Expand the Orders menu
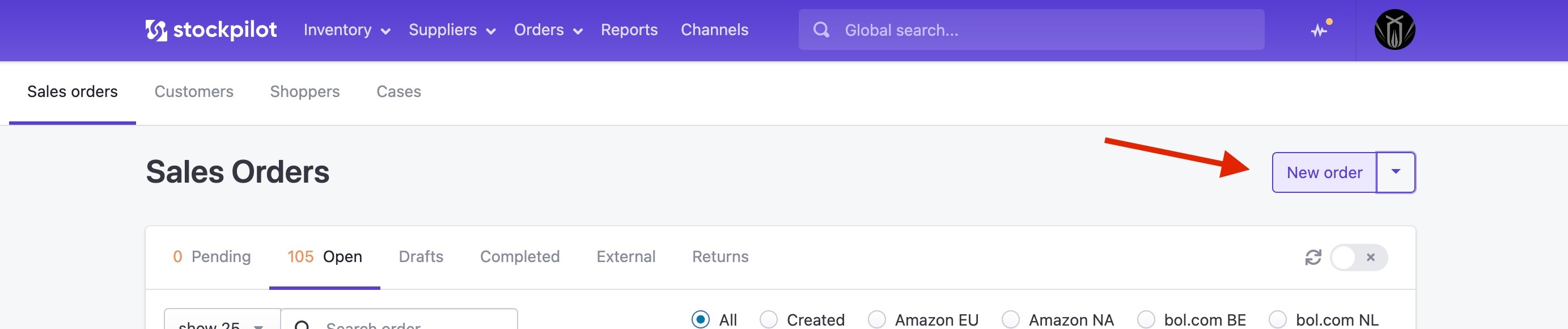This screenshot has height=329, width=1568. pos(548,30)
